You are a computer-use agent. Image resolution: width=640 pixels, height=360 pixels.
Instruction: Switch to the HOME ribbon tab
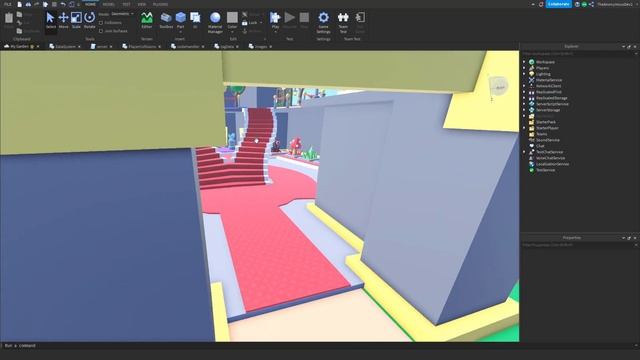90,4
